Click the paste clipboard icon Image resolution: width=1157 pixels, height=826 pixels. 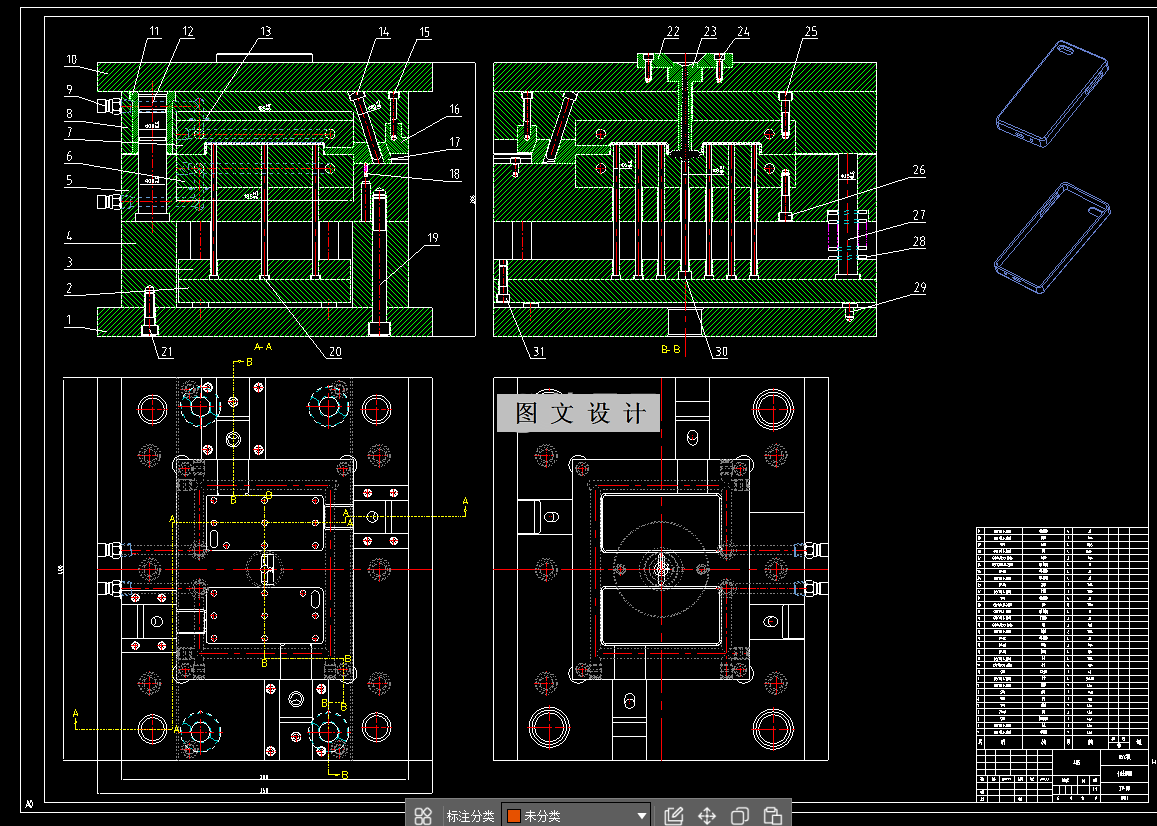tap(773, 816)
